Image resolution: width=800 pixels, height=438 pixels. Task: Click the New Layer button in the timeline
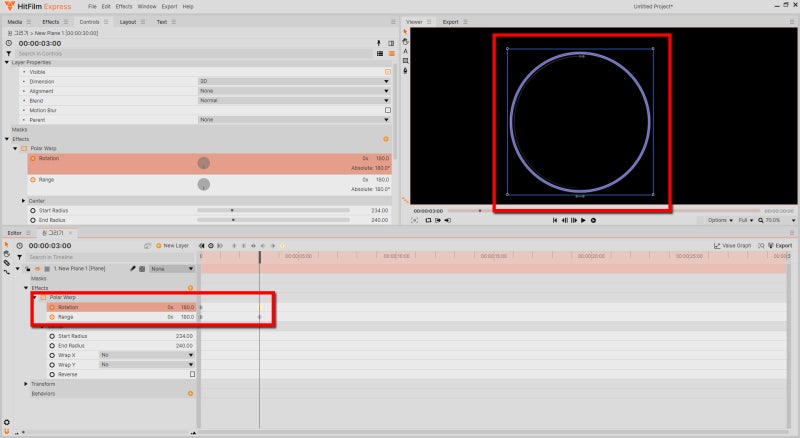pos(172,246)
